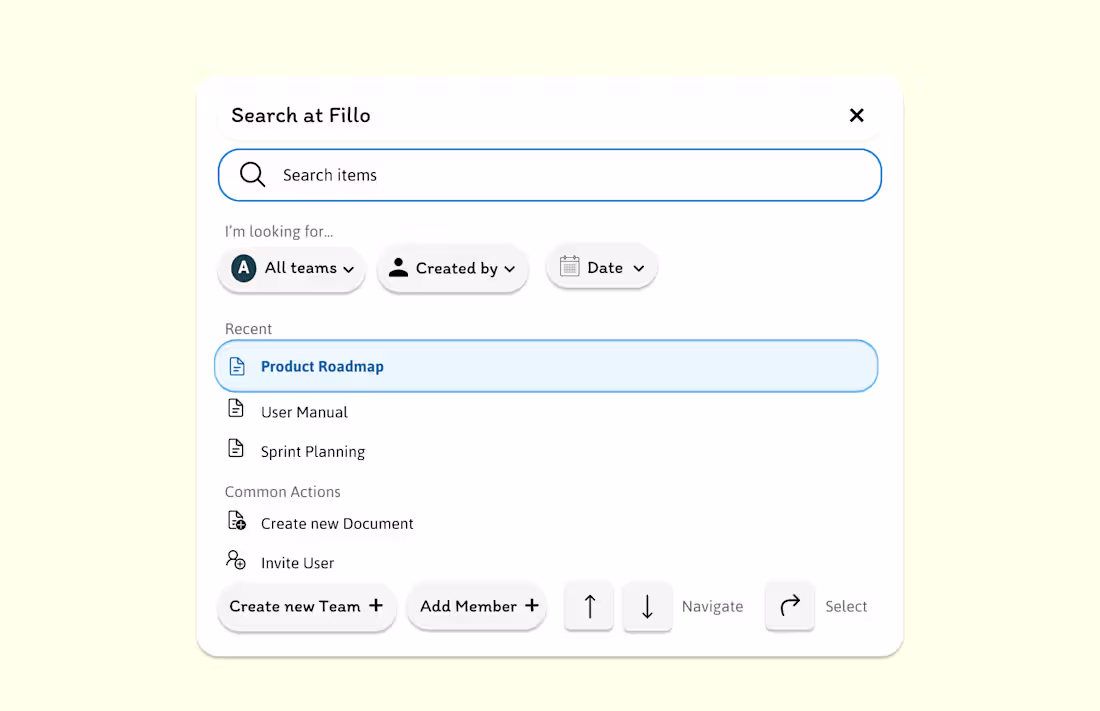Click the Create new Team button
Screen dimensions: 1100x711
[x=307, y=606]
